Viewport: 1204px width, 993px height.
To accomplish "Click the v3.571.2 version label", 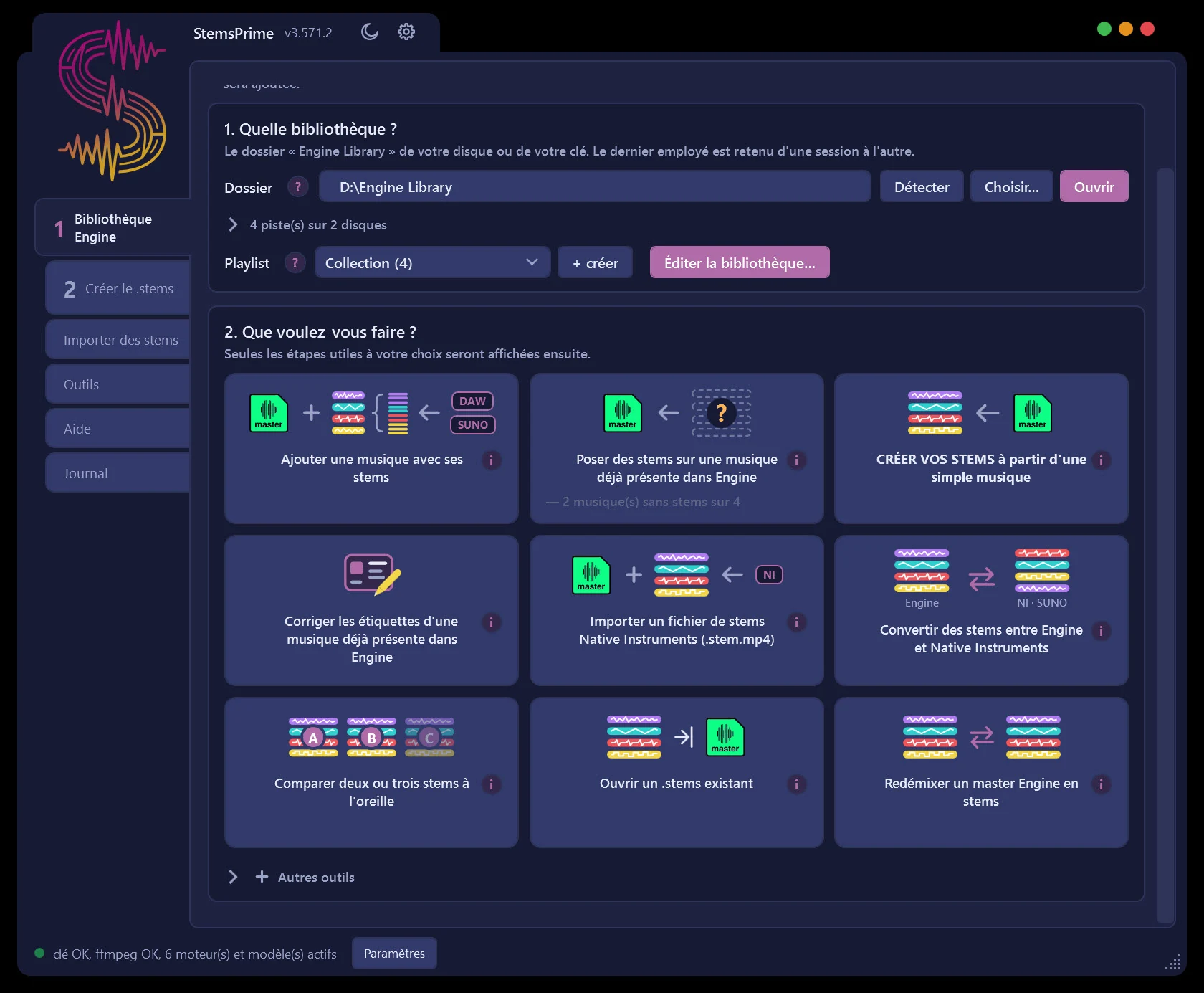I will tap(308, 33).
